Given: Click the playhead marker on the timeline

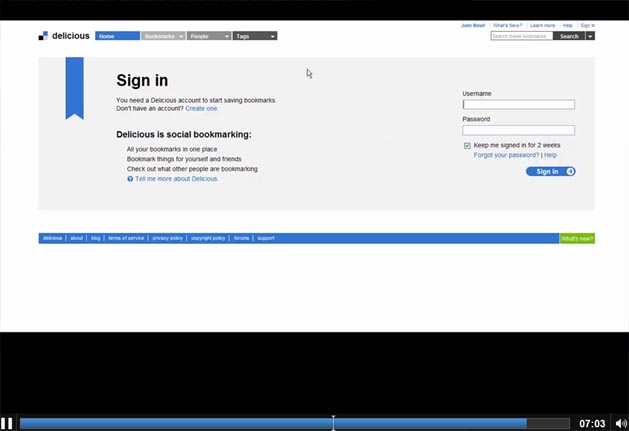Looking at the screenshot, I should [333, 423].
